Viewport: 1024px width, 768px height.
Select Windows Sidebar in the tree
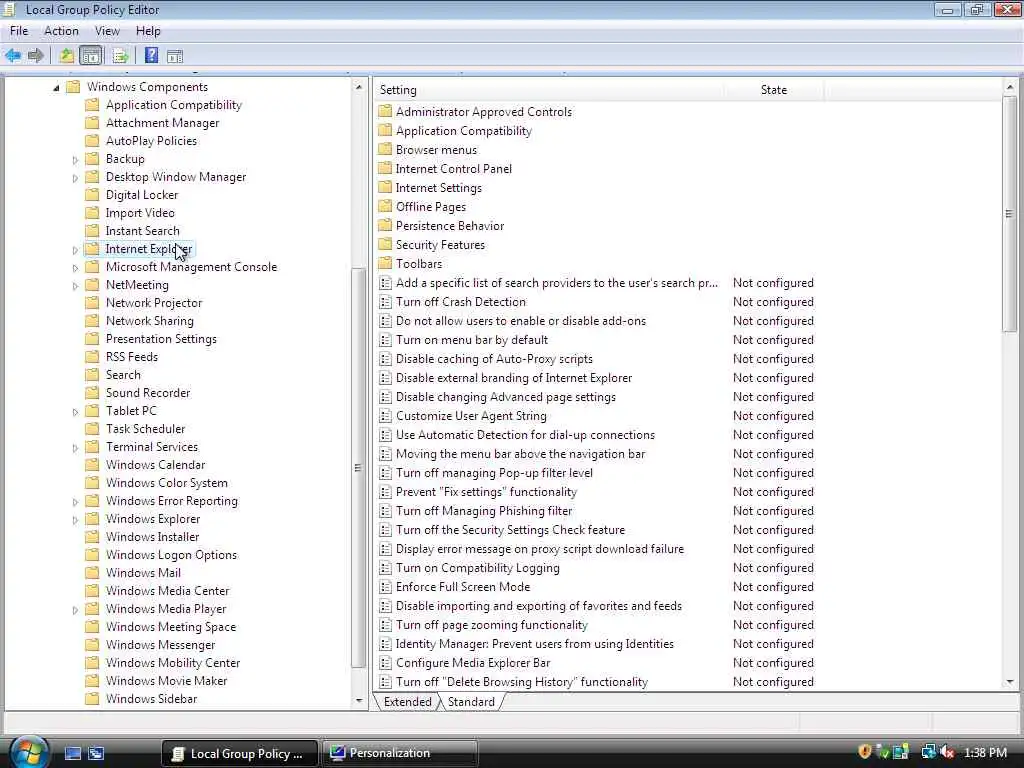point(152,698)
